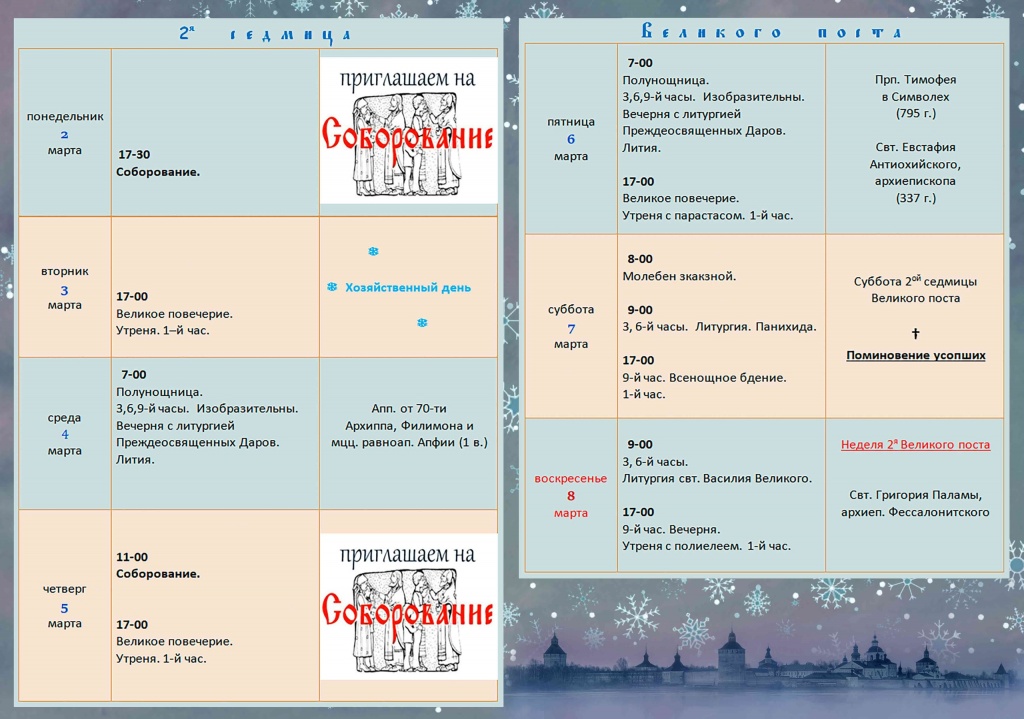This screenshot has width=1024, height=719.
Task: Select the "вторник 3 марта" day cell
Action: click(x=65, y=288)
